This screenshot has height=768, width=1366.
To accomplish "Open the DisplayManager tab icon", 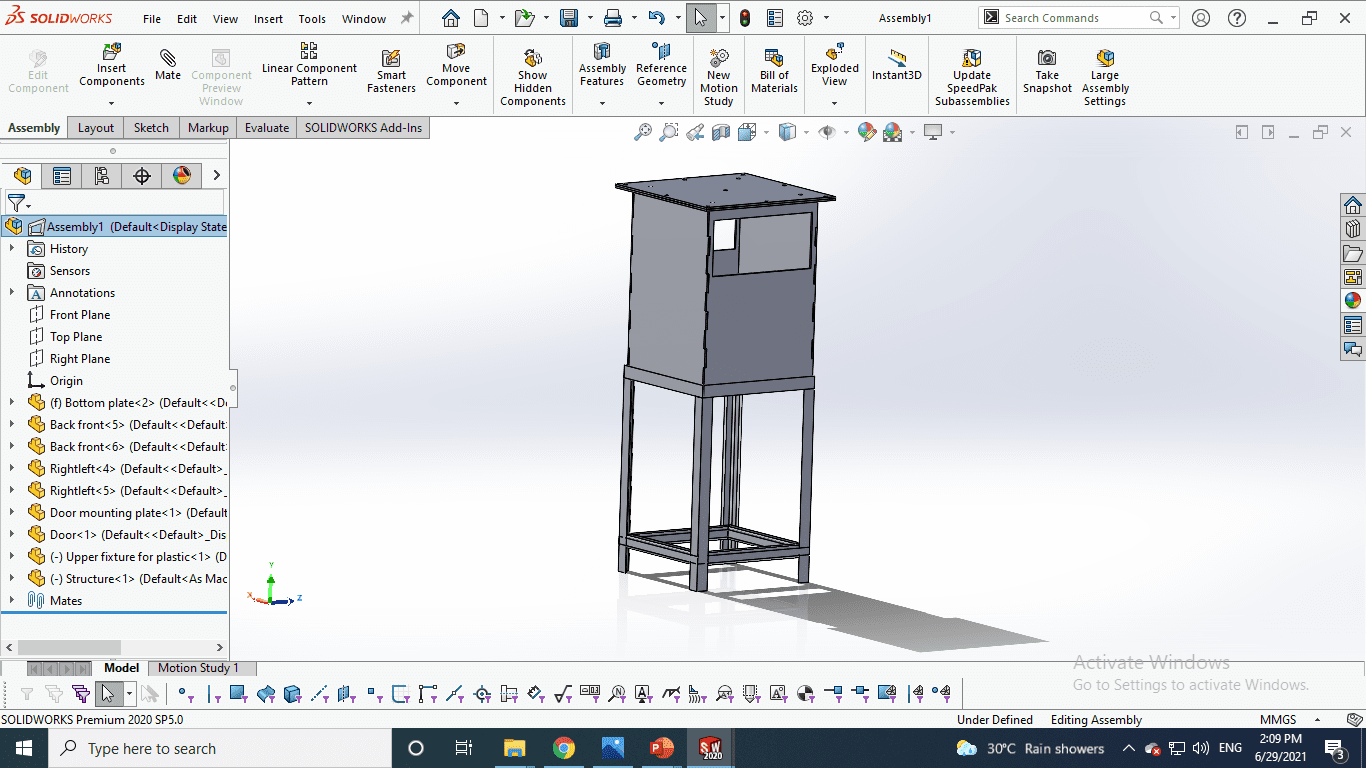I will pyautogui.click(x=182, y=176).
